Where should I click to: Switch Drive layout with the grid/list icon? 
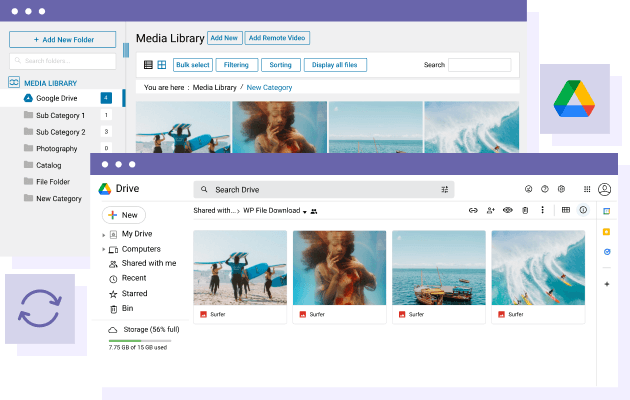click(x=566, y=210)
